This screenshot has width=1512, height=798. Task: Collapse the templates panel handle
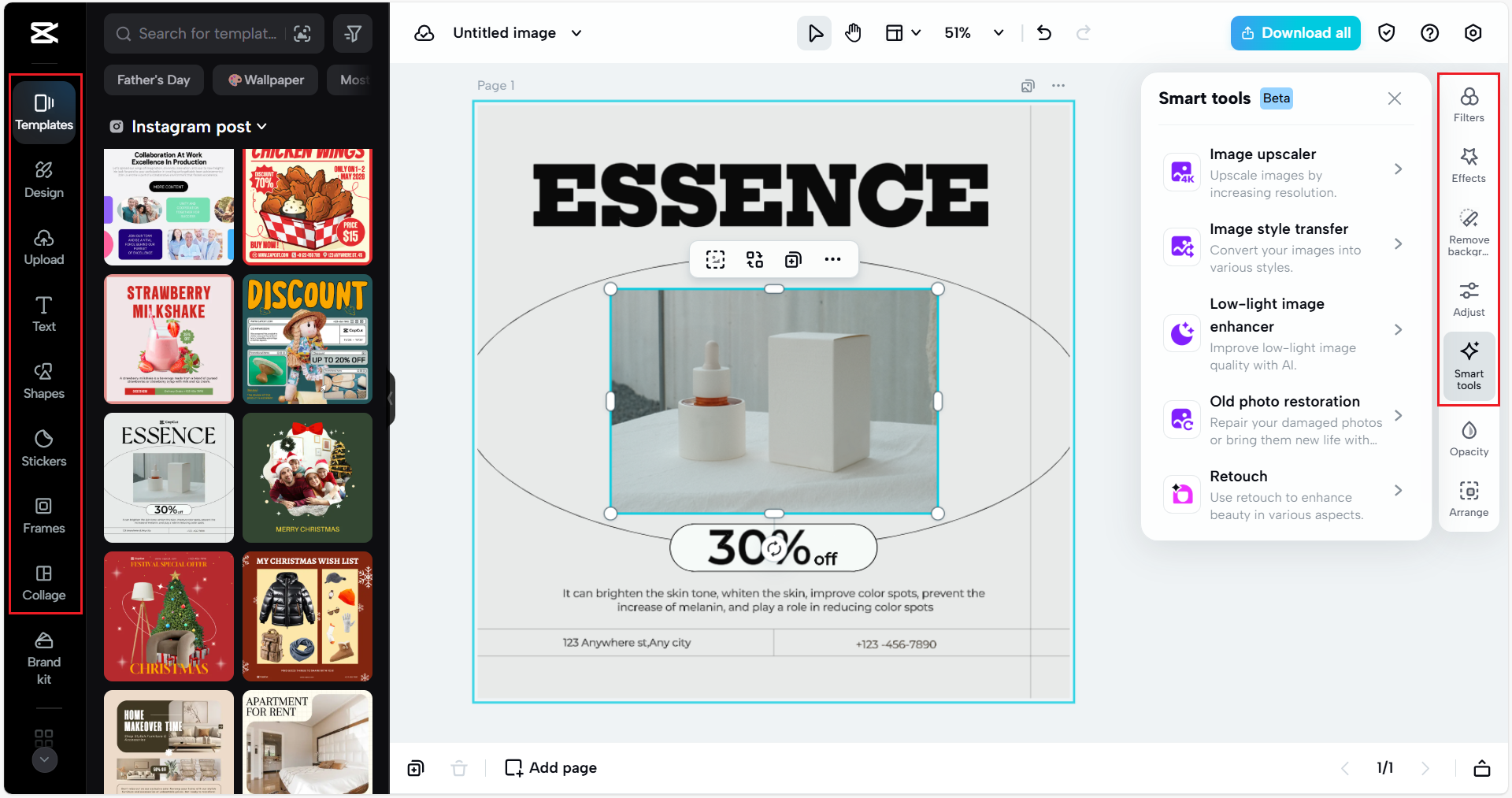(391, 399)
